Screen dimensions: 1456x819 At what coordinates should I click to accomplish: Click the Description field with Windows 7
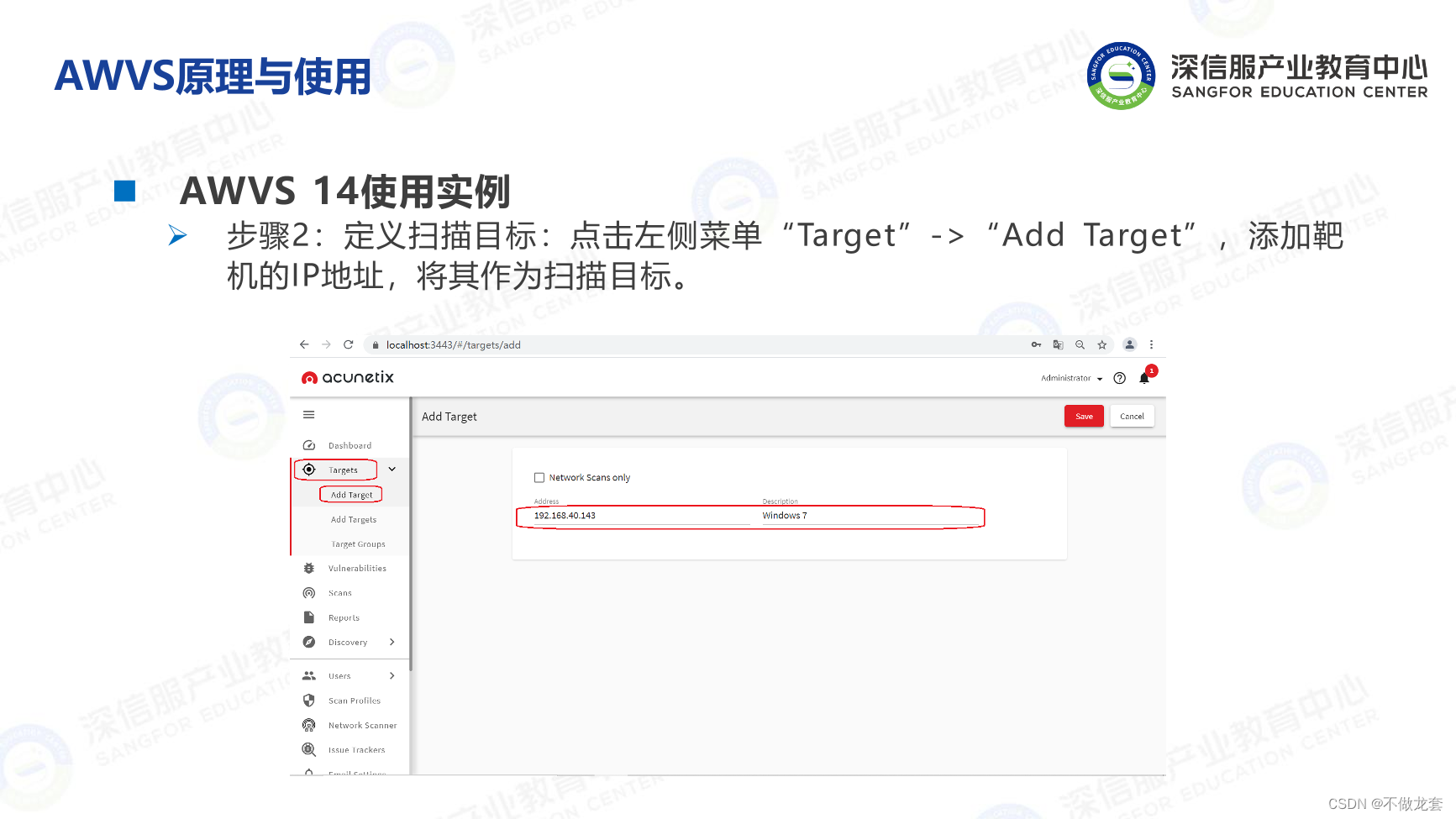coord(870,516)
